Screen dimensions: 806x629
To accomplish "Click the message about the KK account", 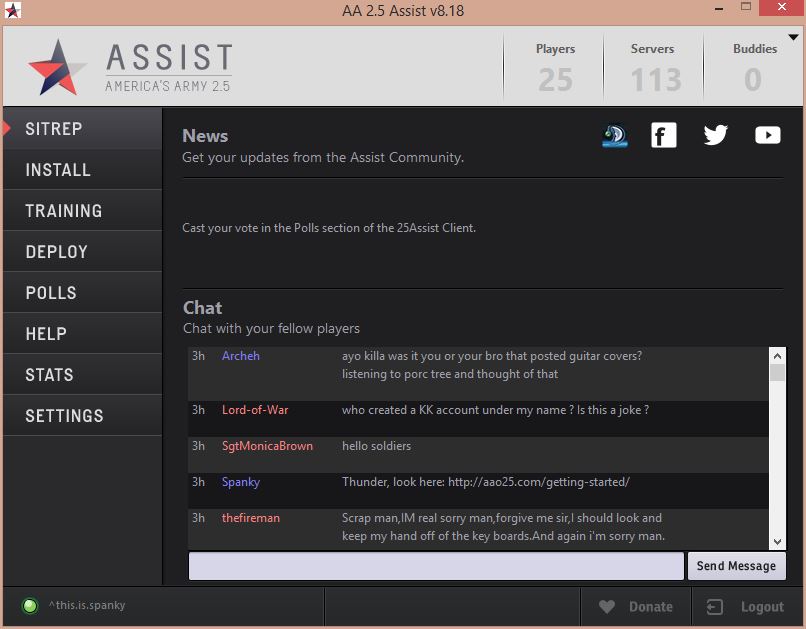I will pos(496,410).
